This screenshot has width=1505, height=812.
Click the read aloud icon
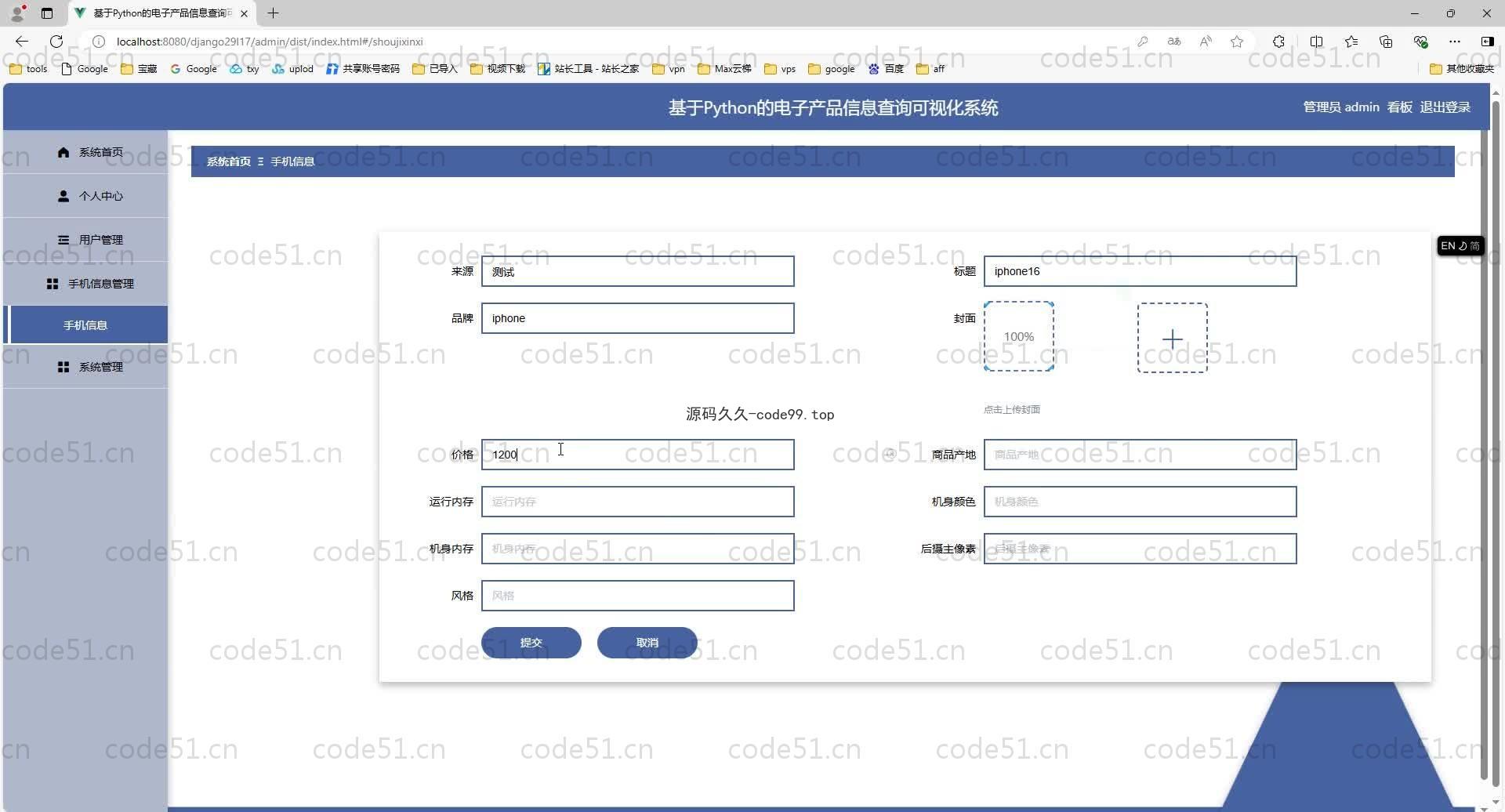[1206, 42]
